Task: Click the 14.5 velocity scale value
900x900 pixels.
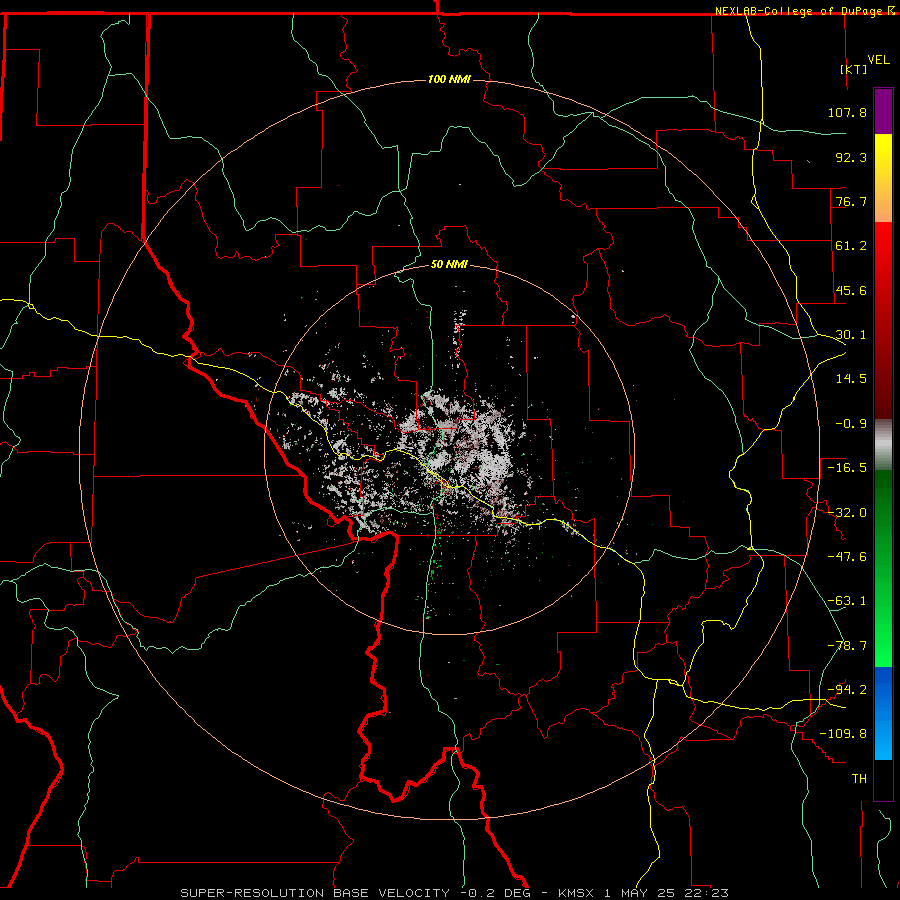Action: coord(851,379)
